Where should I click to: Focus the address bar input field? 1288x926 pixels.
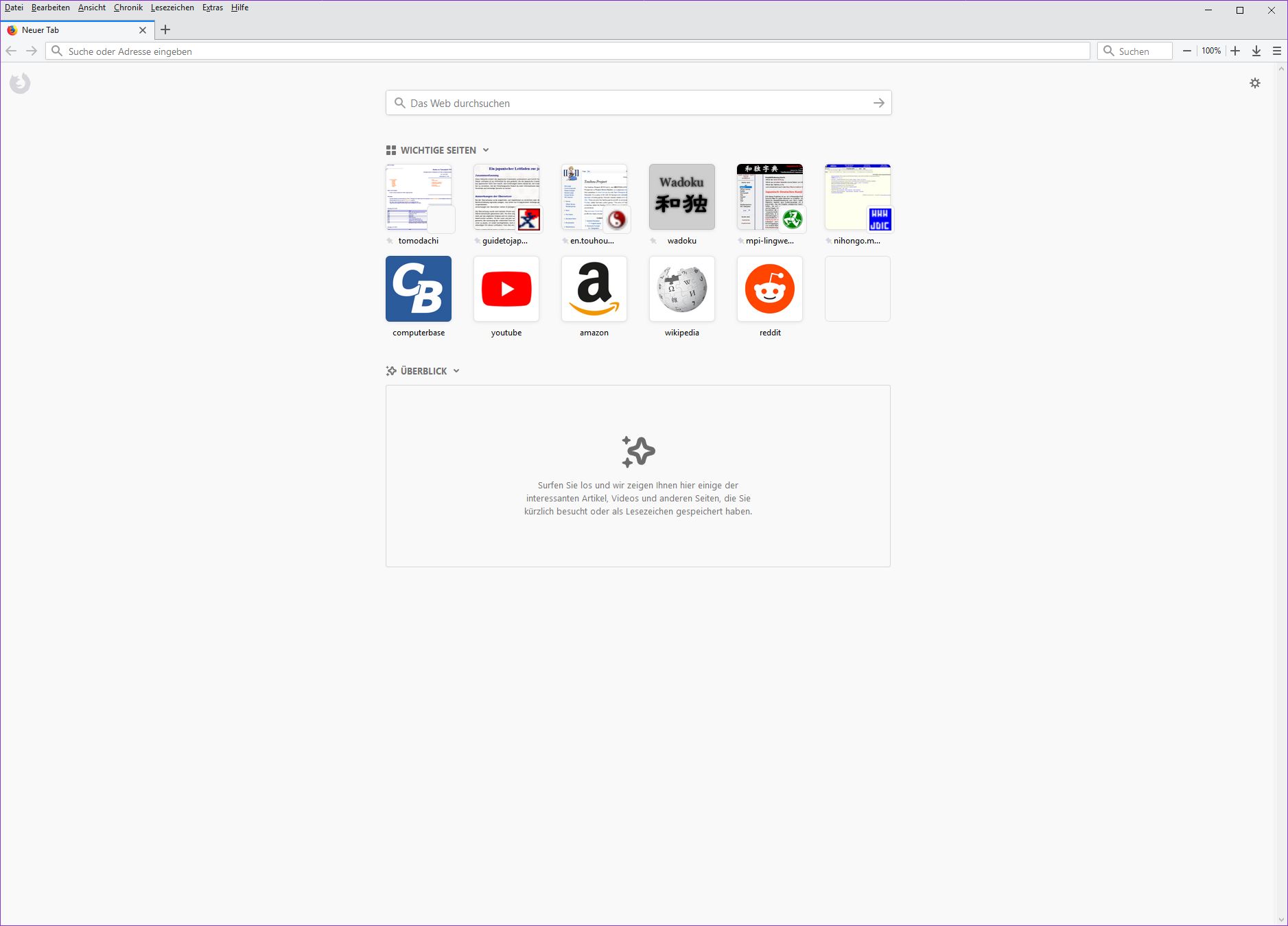tap(567, 51)
